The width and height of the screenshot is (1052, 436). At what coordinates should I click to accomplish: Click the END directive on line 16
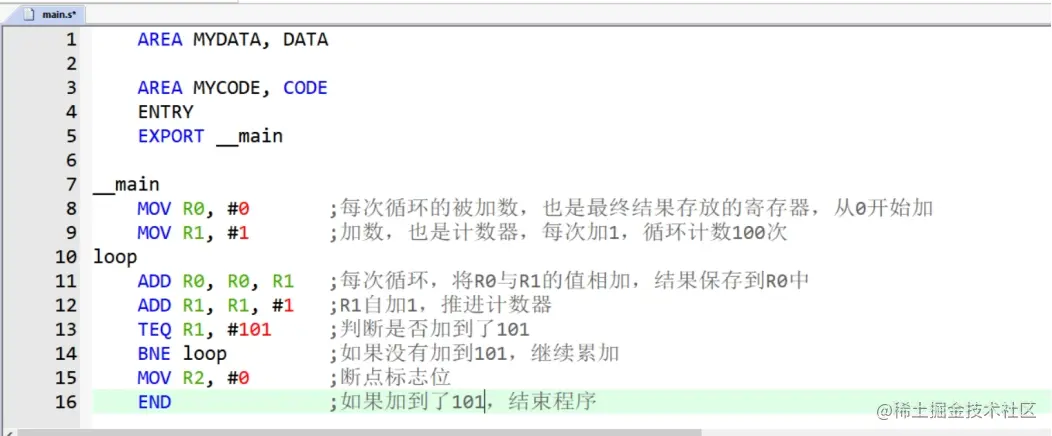point(154,402)
